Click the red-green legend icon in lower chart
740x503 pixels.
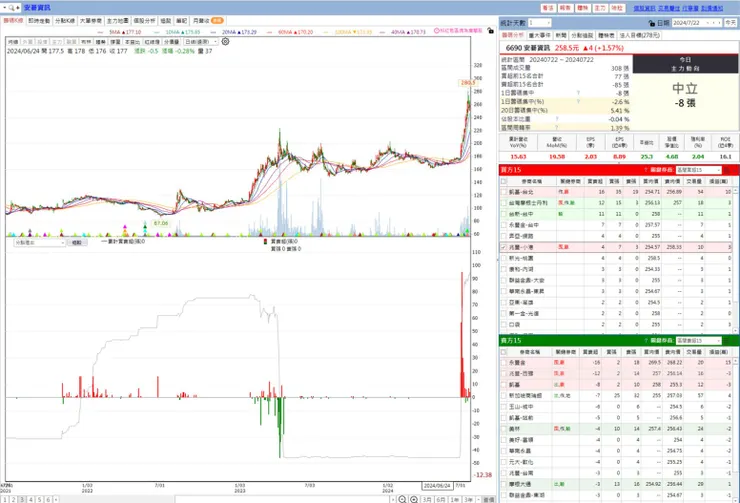tap(265, 242)
